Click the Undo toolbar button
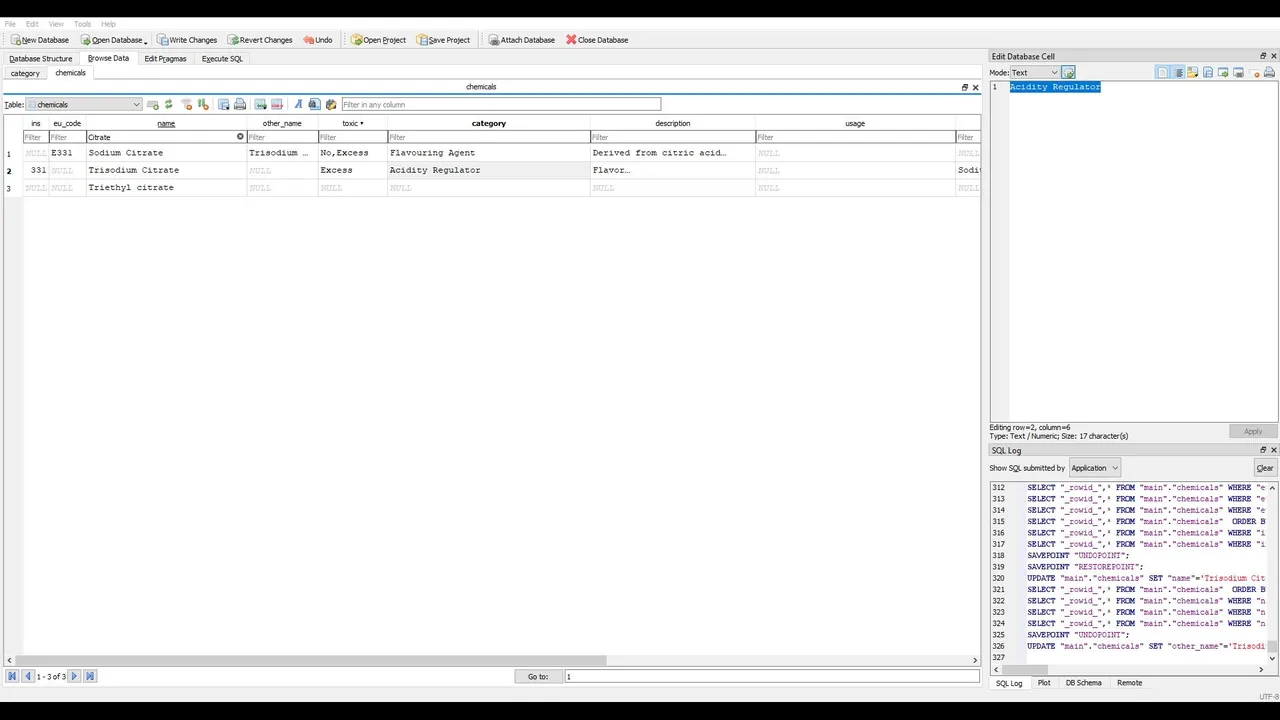Screen dimensions: 1280x720 click(318, 40)
